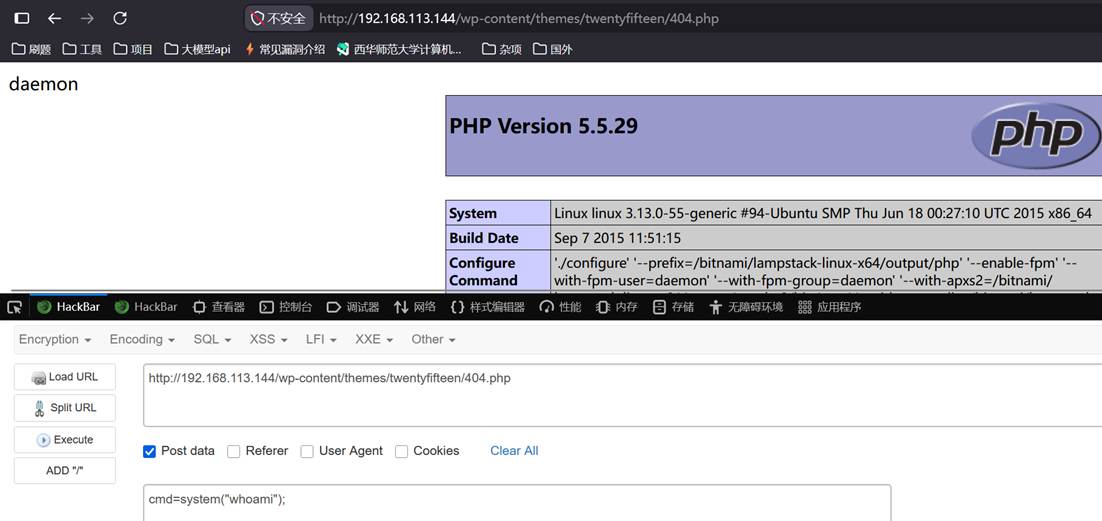Click the HackBar URL text area
The height and width of the screenshot is (521, 1102).
622,395
